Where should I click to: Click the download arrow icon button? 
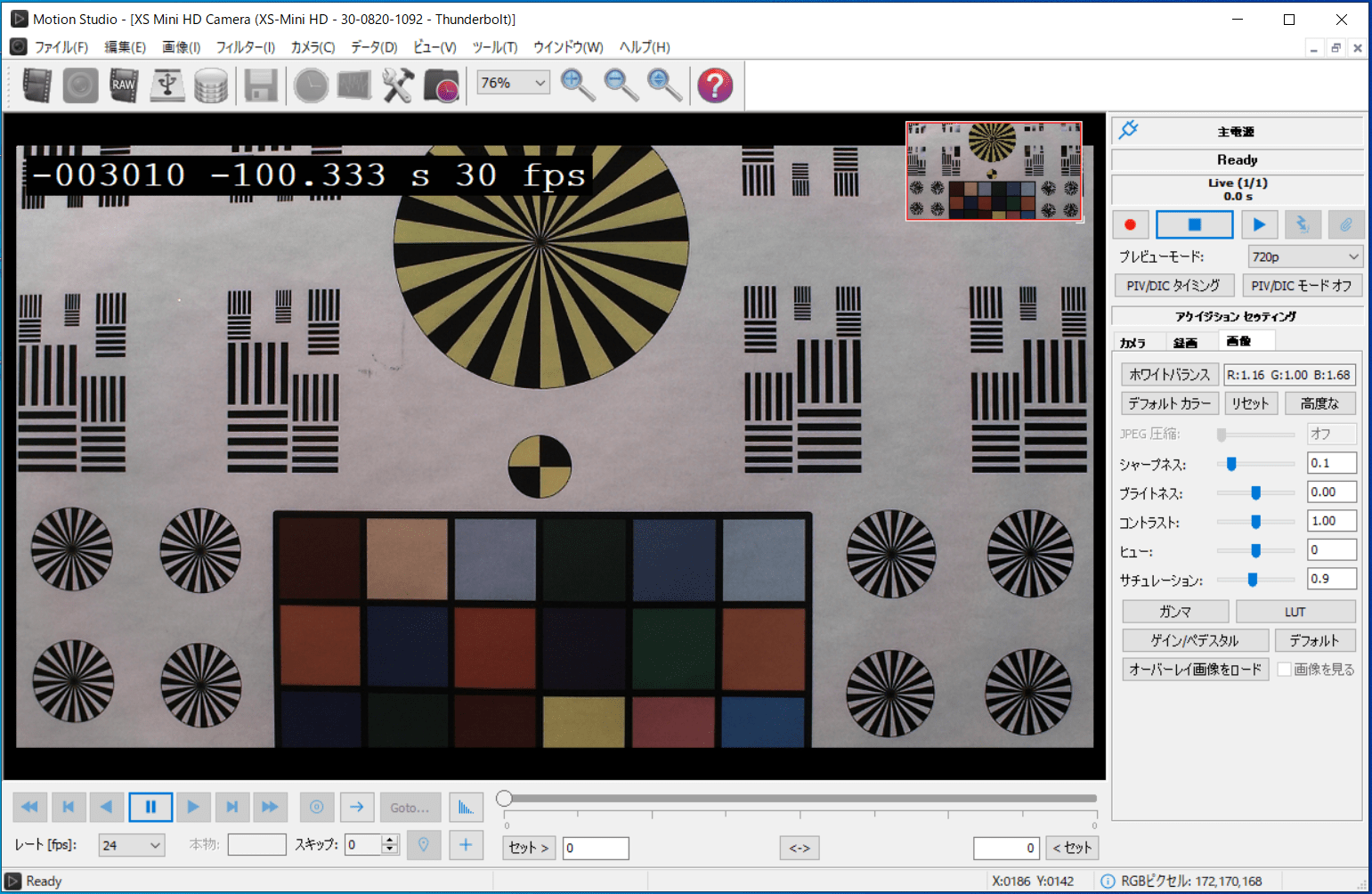coord(1303,224)
